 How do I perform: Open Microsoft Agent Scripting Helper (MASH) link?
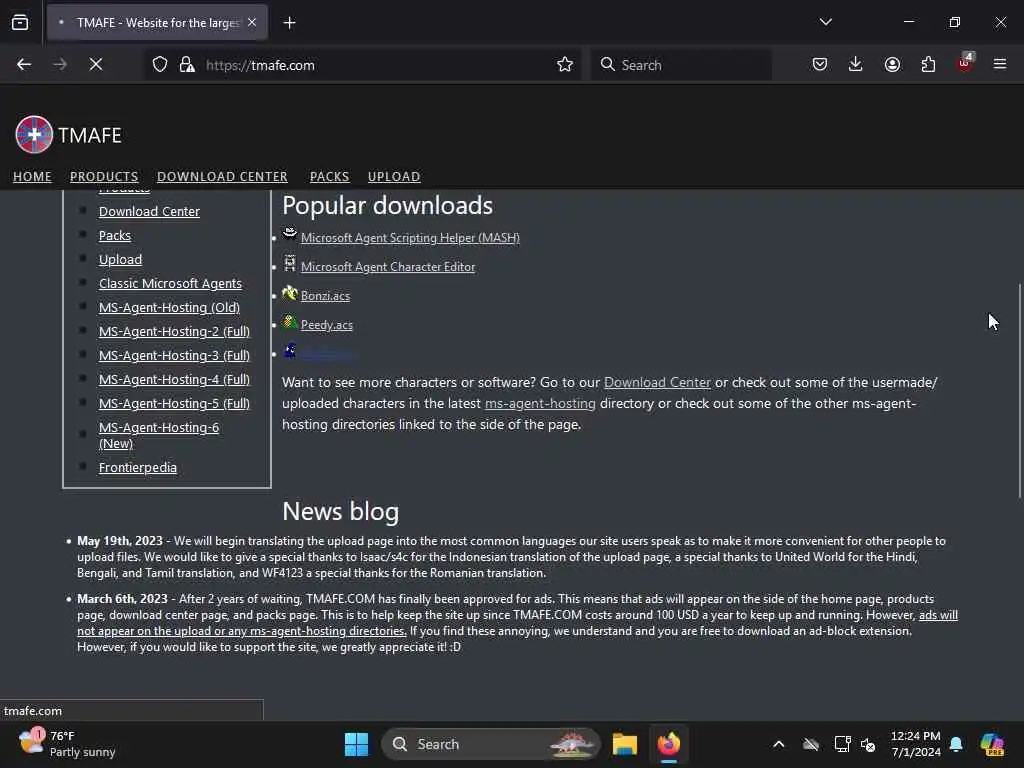point(410,238)
